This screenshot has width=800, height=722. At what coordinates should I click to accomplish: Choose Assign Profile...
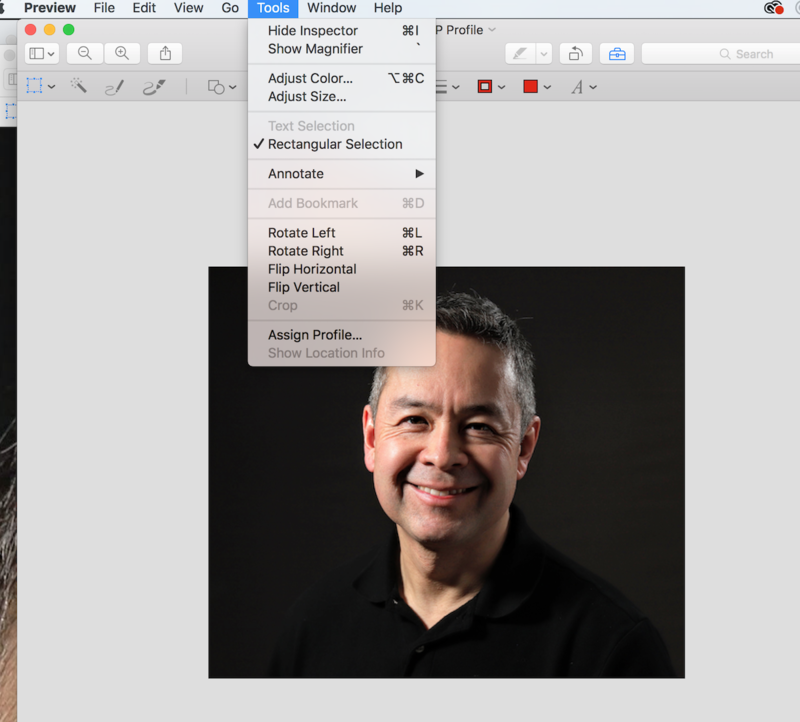(x=341, y=335)
